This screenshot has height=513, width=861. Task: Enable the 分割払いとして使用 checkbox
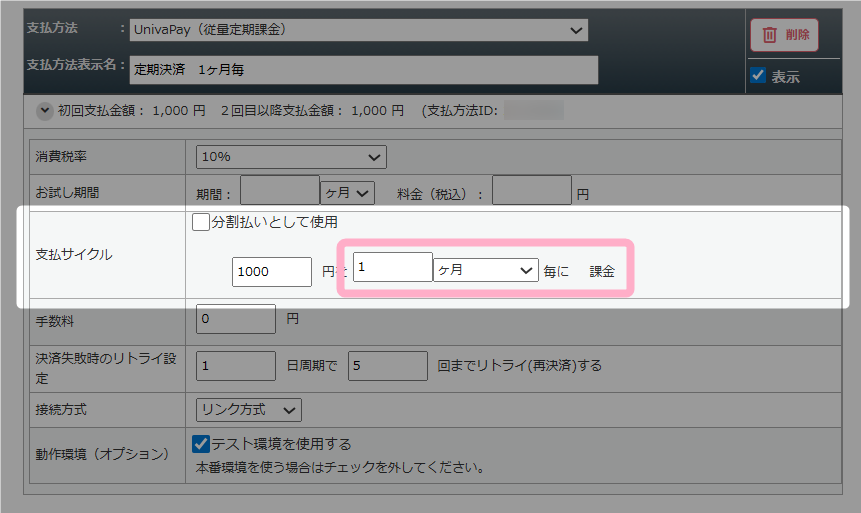(201, 222)
